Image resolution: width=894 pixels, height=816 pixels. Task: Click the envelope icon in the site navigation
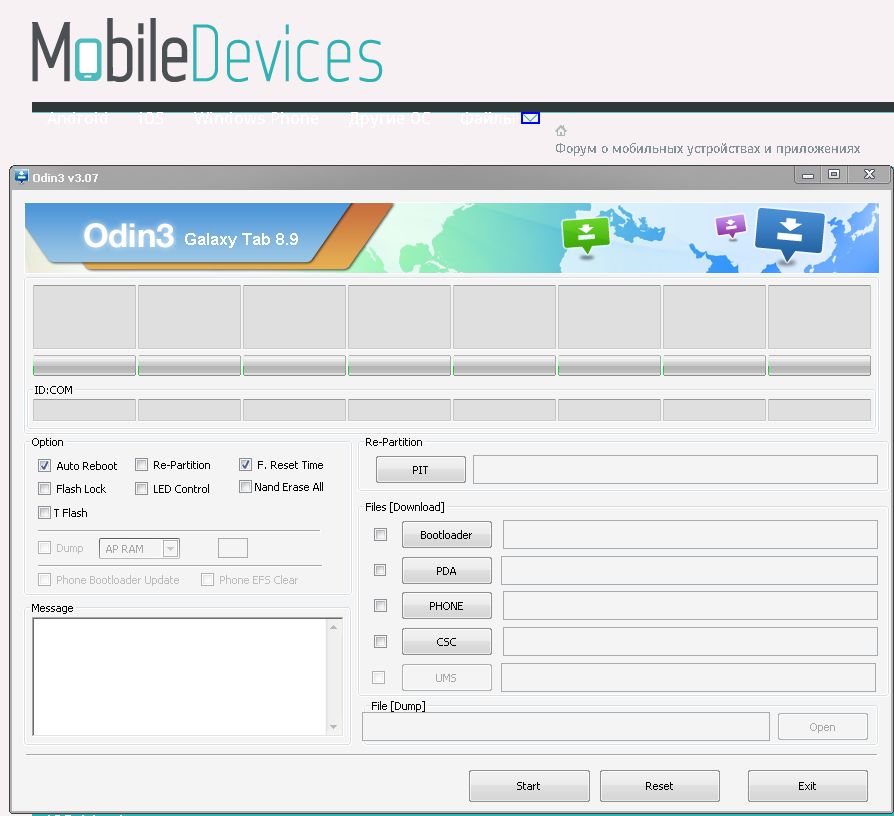pos(530,118)
